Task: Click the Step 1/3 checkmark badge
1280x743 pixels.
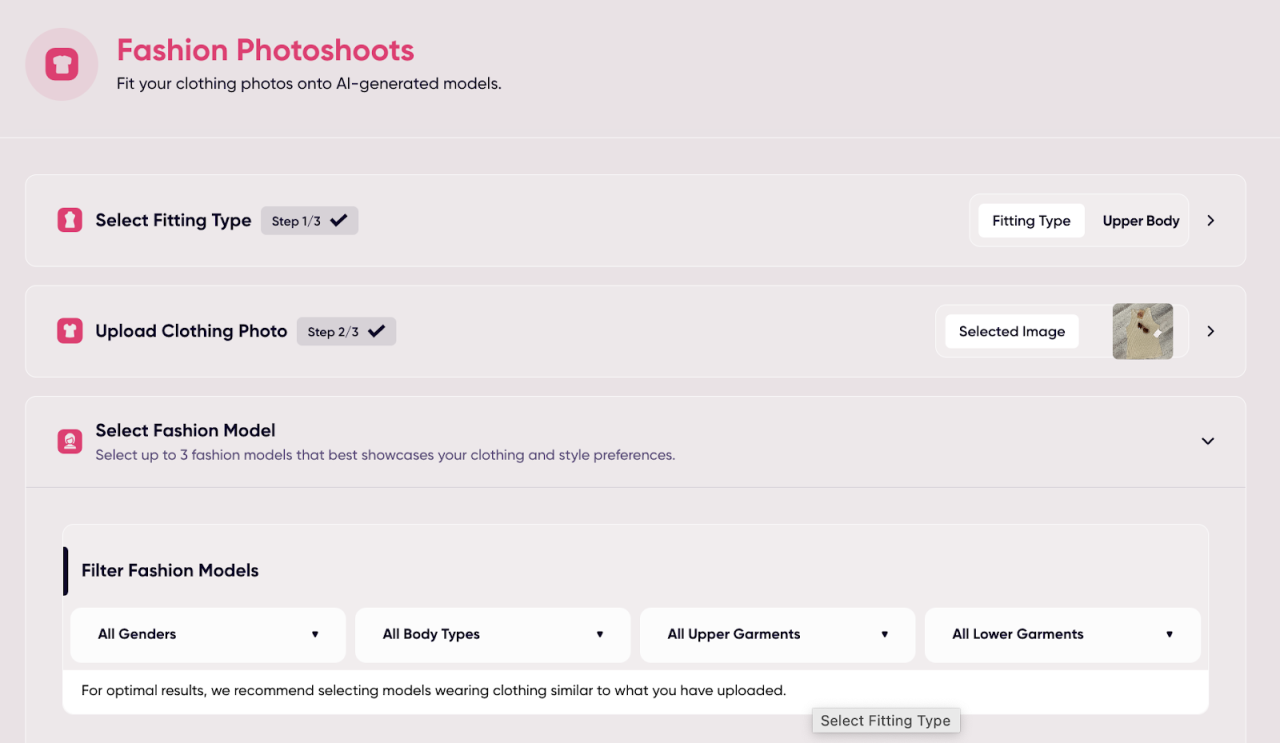Action: tap(309, 221)
